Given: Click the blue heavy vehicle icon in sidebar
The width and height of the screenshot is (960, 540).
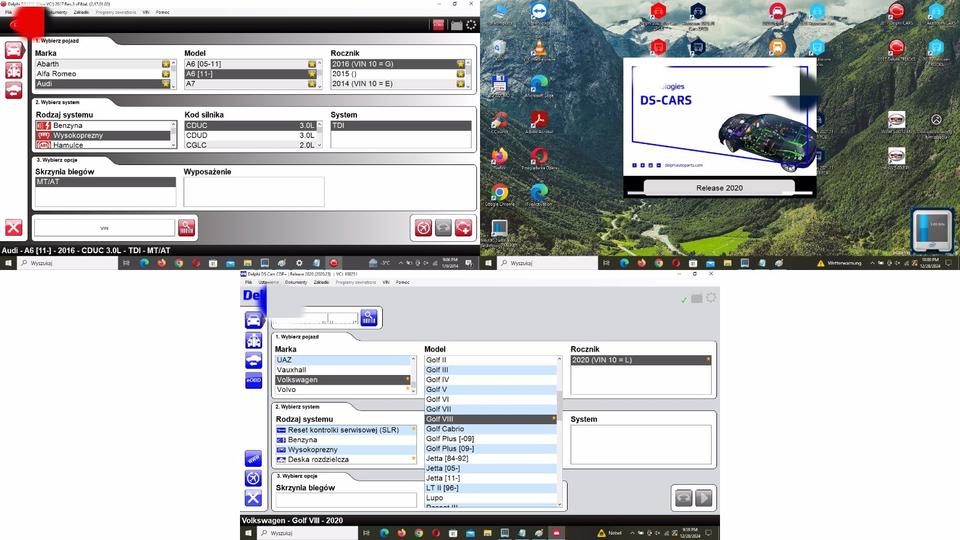Looking at the screenshot, I should 253,340.
